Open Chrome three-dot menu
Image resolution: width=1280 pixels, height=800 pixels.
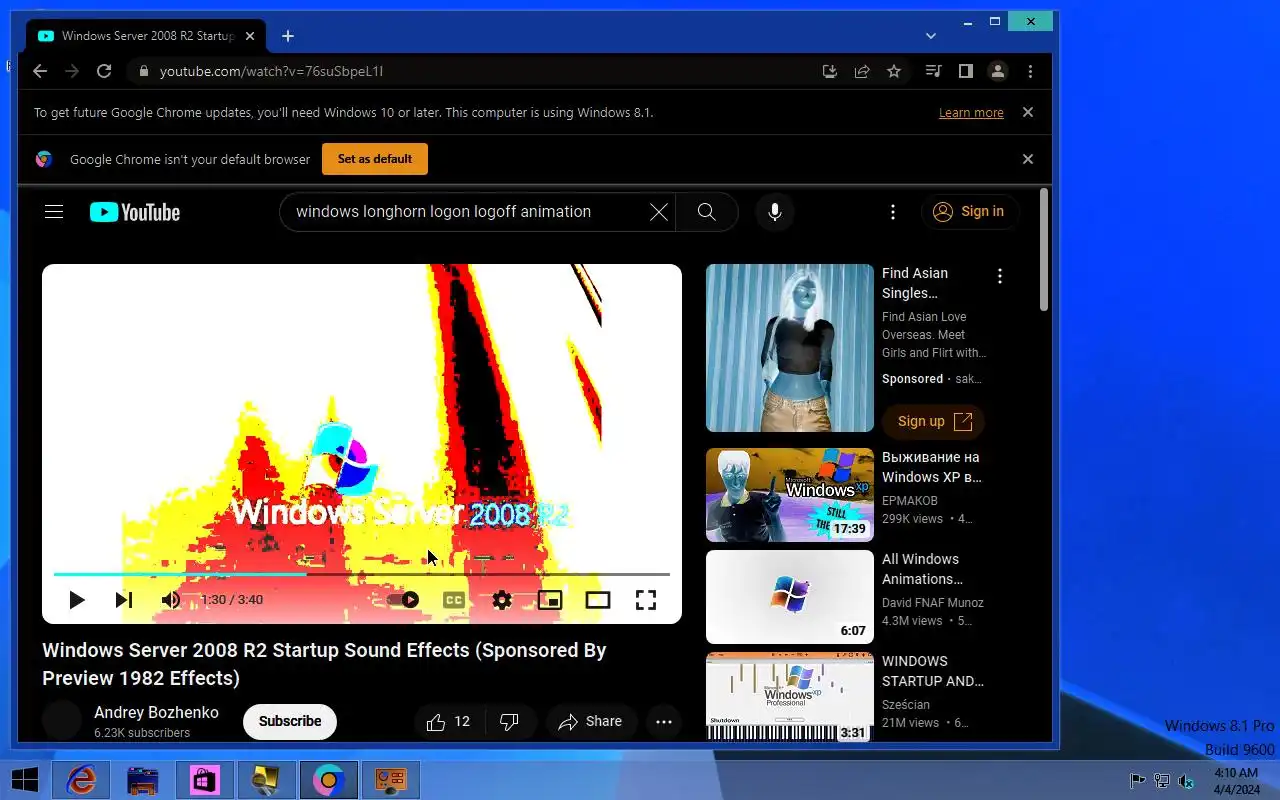pos(1030,71)
